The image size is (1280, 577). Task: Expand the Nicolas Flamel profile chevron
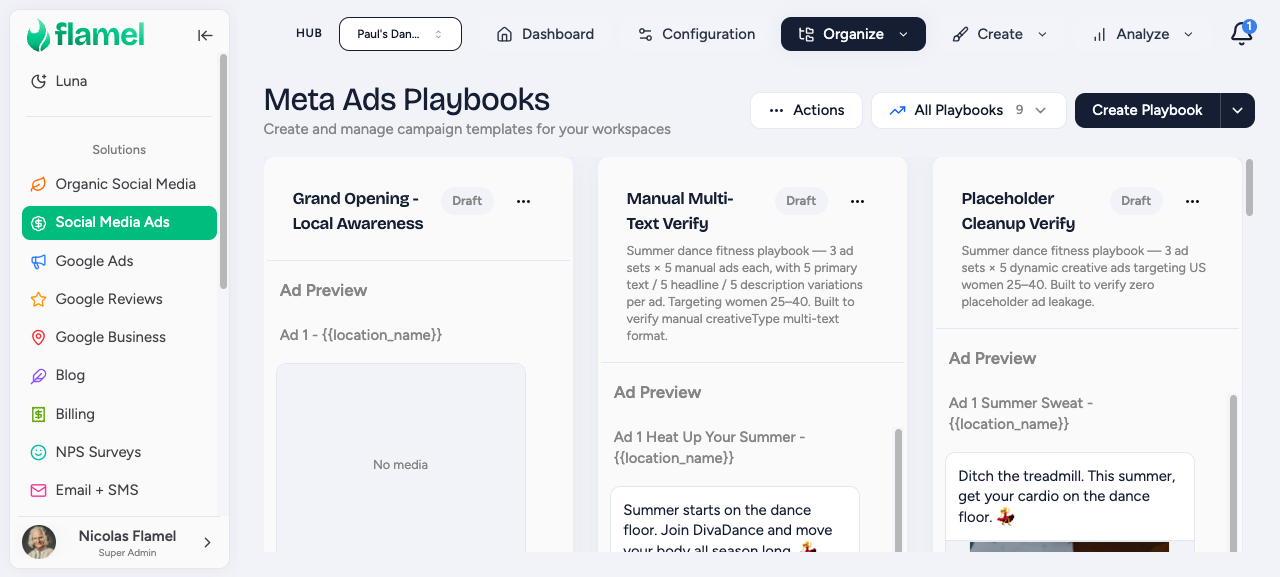(207, 543)
